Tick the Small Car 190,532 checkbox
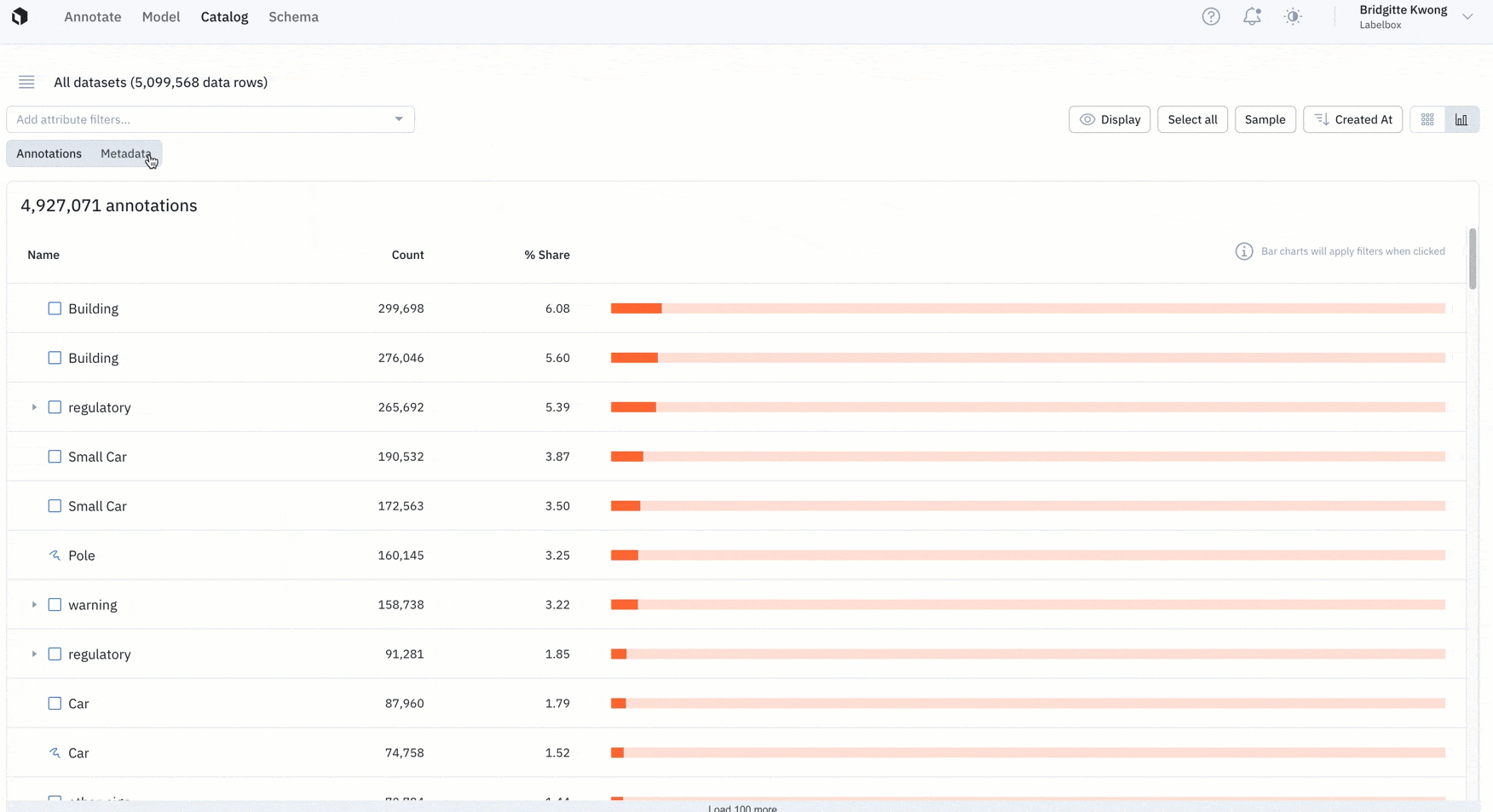The image size is (1493, 812). click(x=55, y=457)
